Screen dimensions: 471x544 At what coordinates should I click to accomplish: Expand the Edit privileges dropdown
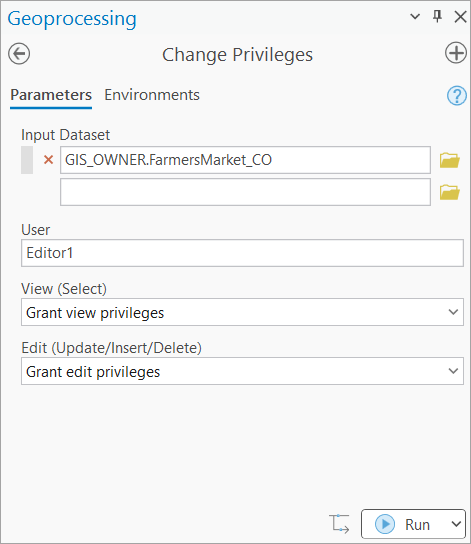[453, 371]
